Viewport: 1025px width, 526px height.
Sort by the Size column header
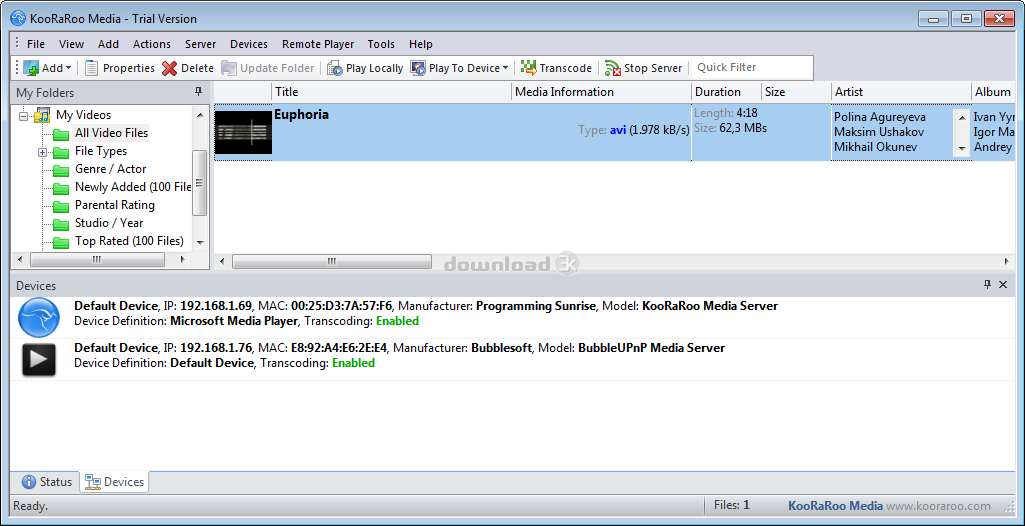pos(796,92)
